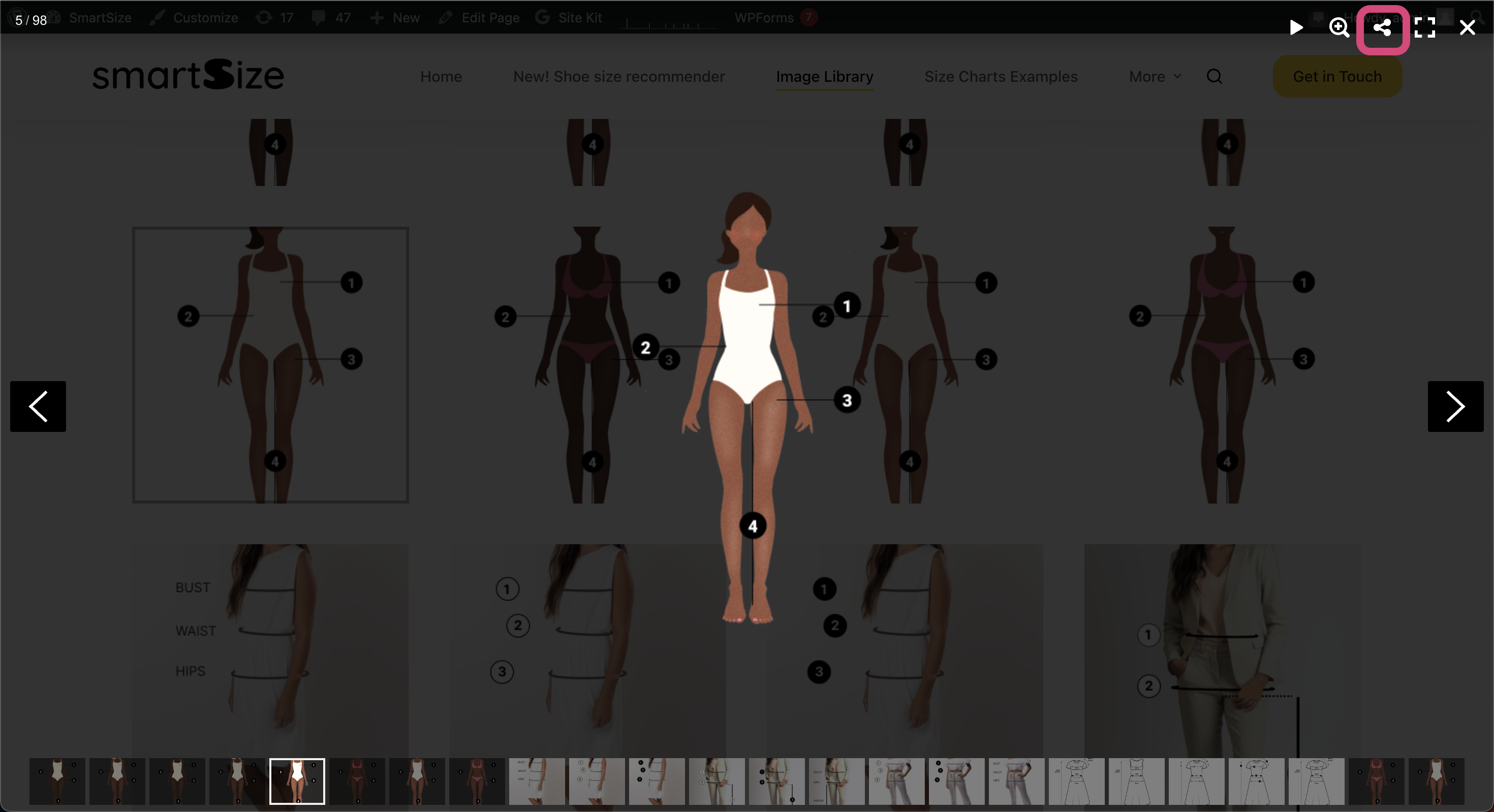1494x812 pixels.
Task: Open the white pants thumbnail with filled black numbers
Action: point(956,782)
